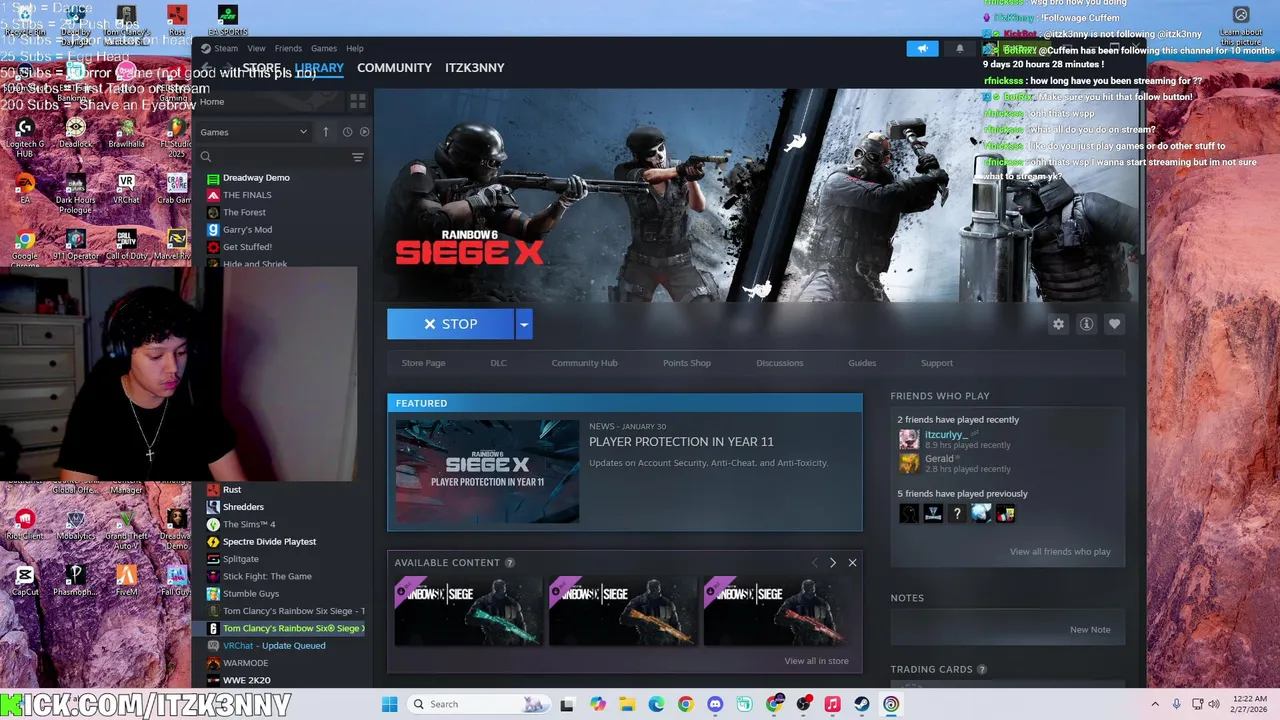The width and height of the screenshot is (1280, 720).
Task: Stop the running game with the STOP button
Action: [x=450, y=324]
